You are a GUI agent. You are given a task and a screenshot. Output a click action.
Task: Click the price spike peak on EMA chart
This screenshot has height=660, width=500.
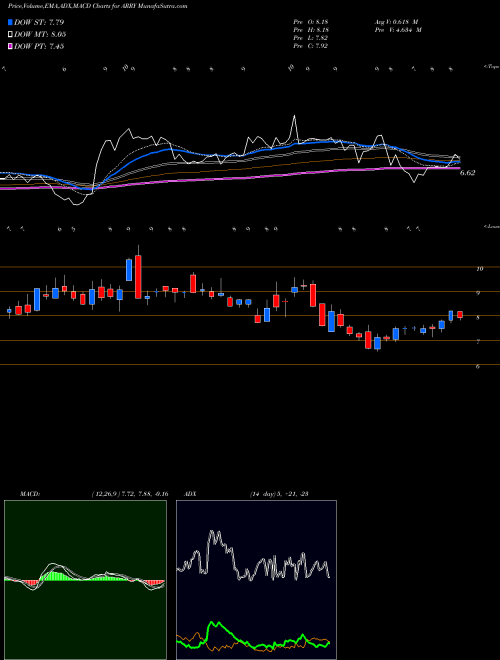pyautogui.click(x=294, y=116)
